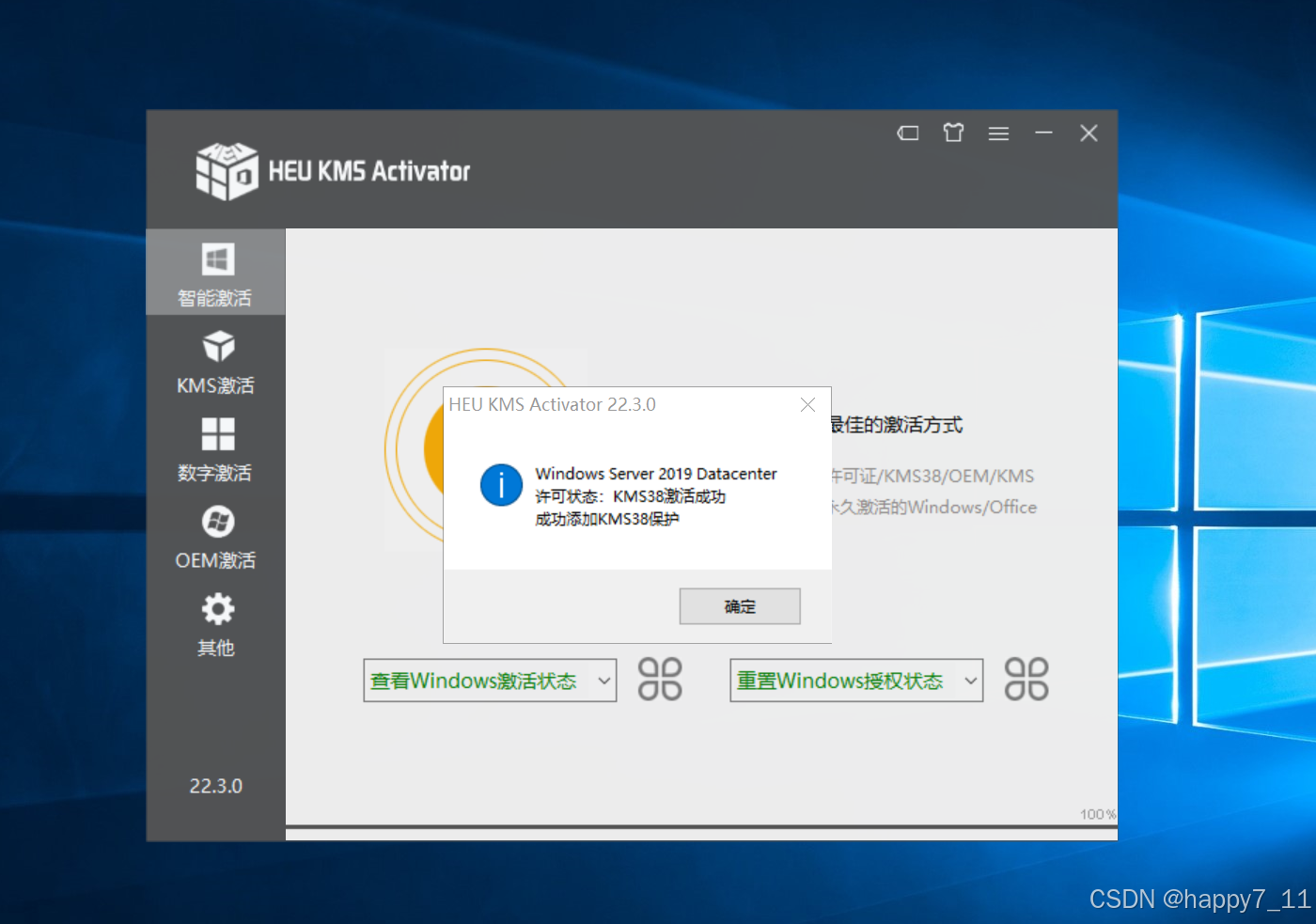Click the 100% progress label

[x=1097, y=814]
